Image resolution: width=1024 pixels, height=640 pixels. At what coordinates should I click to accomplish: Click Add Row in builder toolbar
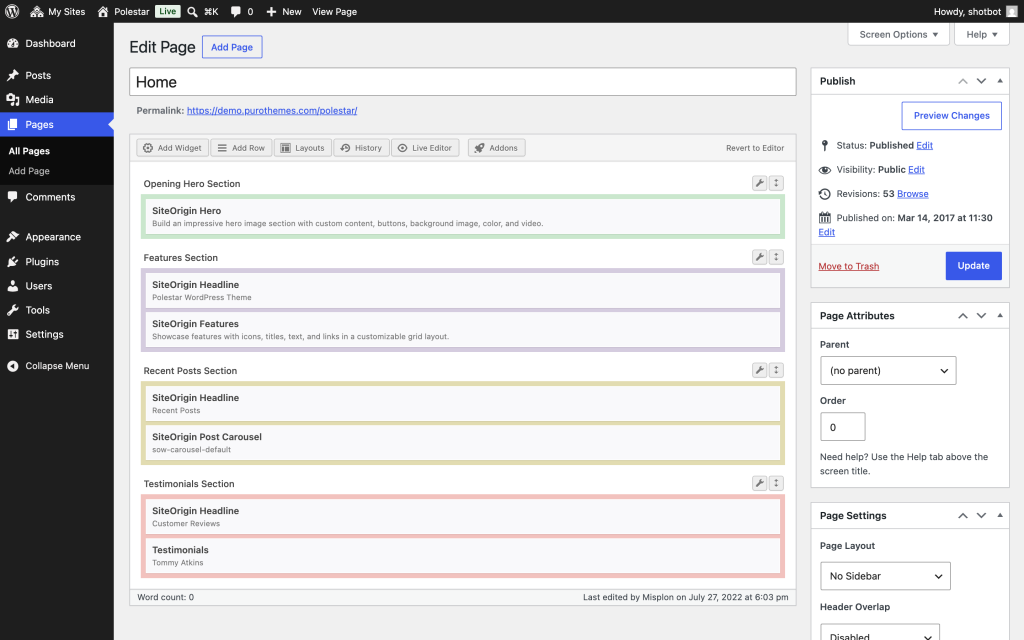pos(241,148)
